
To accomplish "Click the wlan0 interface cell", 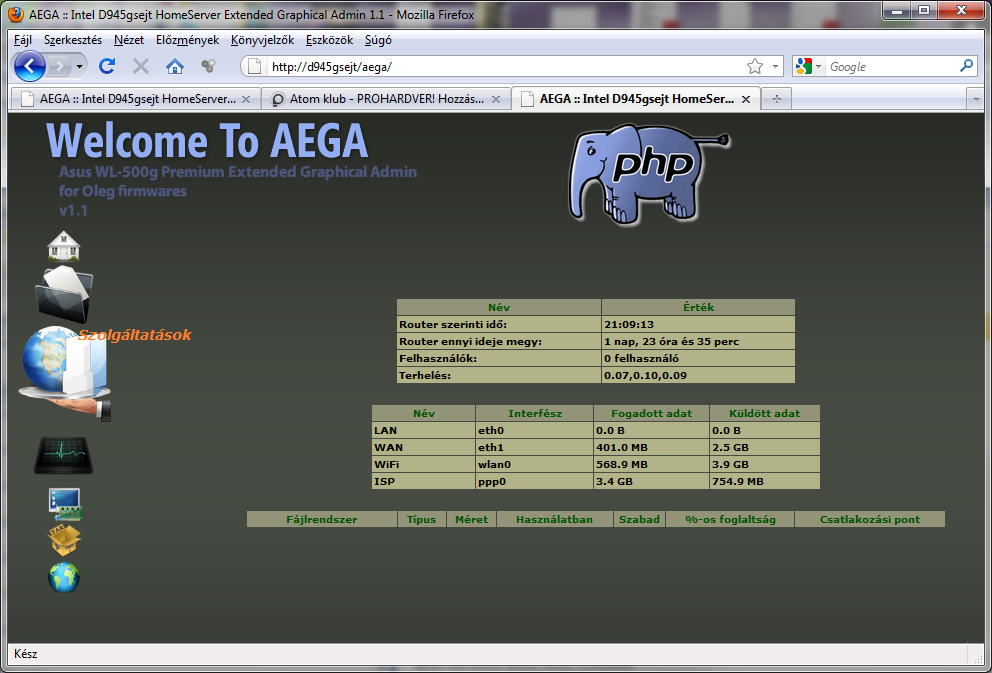I will pyautogui.click(x=535, y=464).
